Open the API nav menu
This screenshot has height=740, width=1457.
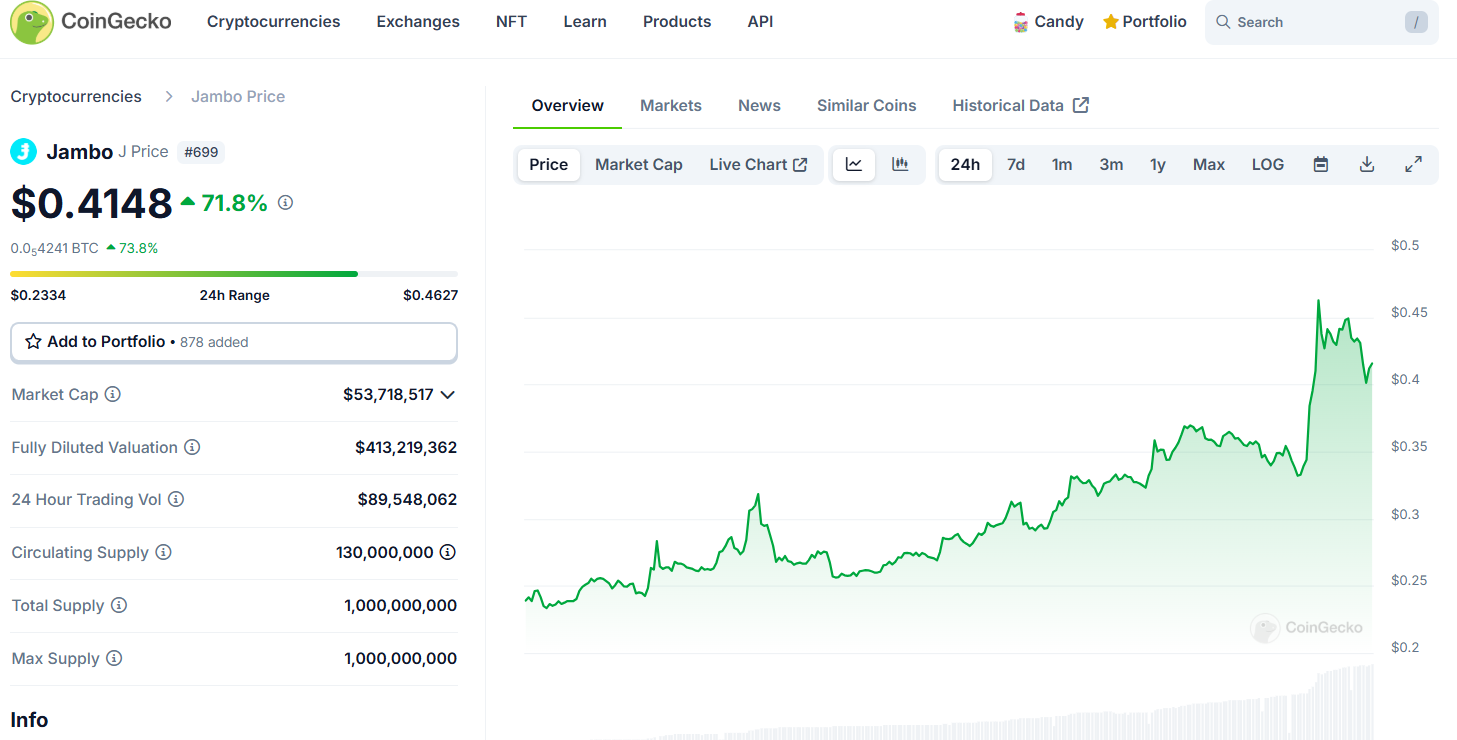760,22
